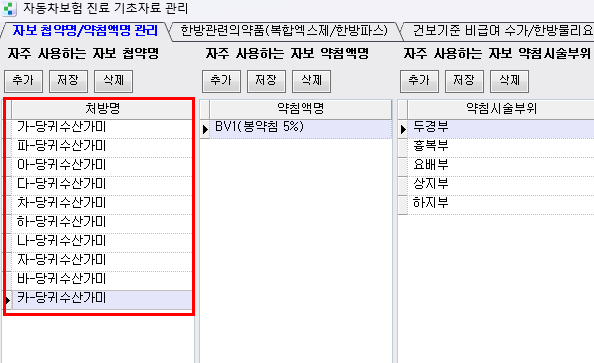Select row 파-당귀수산가미
Image resolution: width=594 pixels, height=363 pixels.
coord(102,148)
